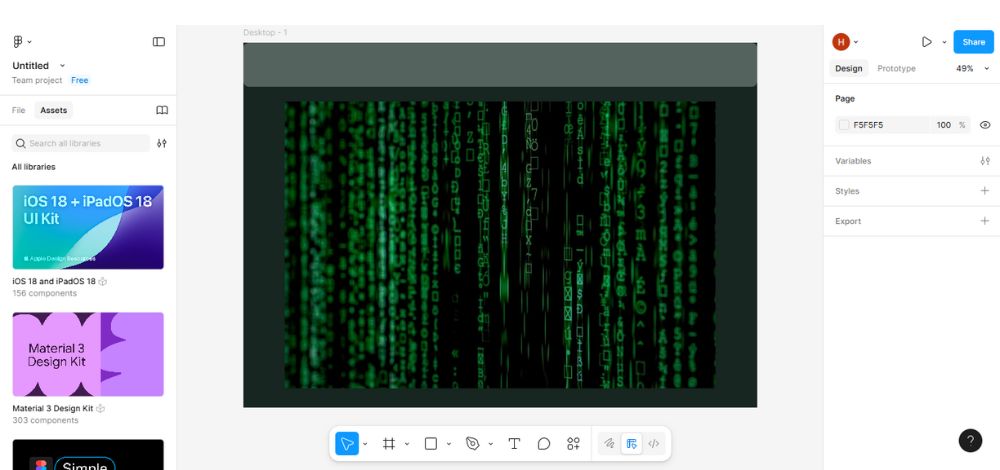Select the matrix code image on canvas
This screenshot has width=1000, height=470.
point(499,245)
